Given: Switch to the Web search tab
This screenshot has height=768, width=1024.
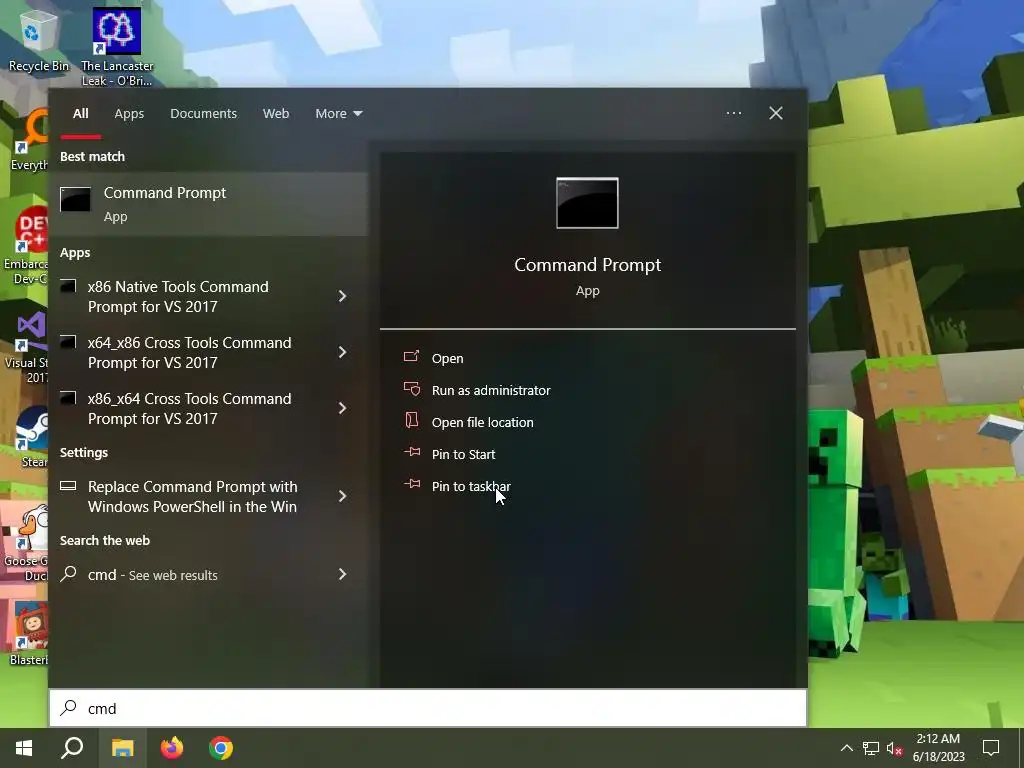Looking at the screenshot, I should pyautogui.click(x=276, y=114).
